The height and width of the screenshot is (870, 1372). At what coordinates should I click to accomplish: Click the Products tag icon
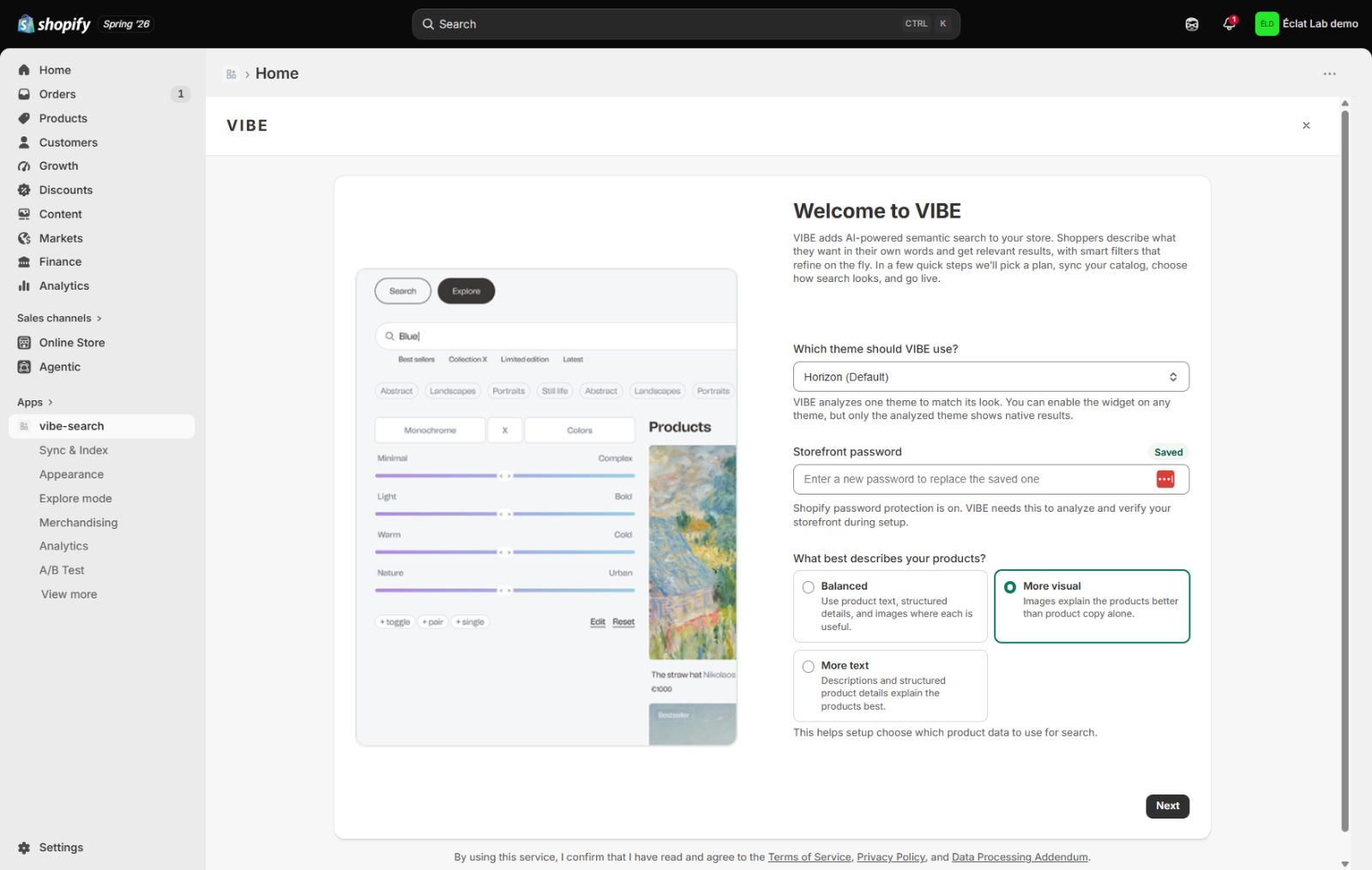point(24,118)
